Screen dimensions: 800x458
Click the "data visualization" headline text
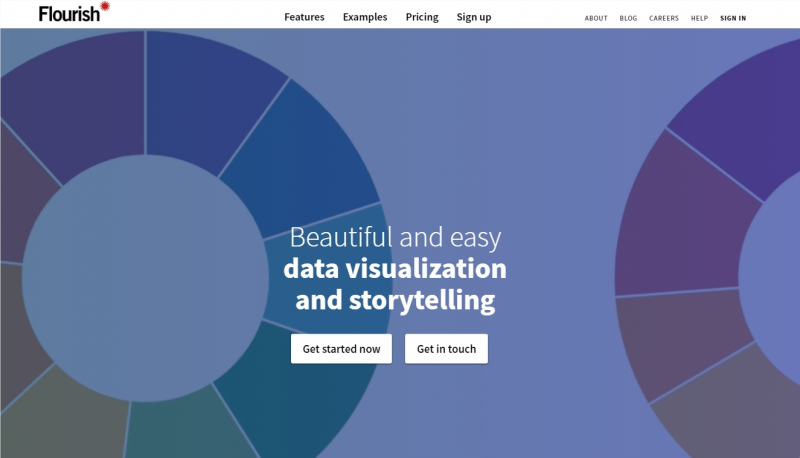click(x=394, y=268)
